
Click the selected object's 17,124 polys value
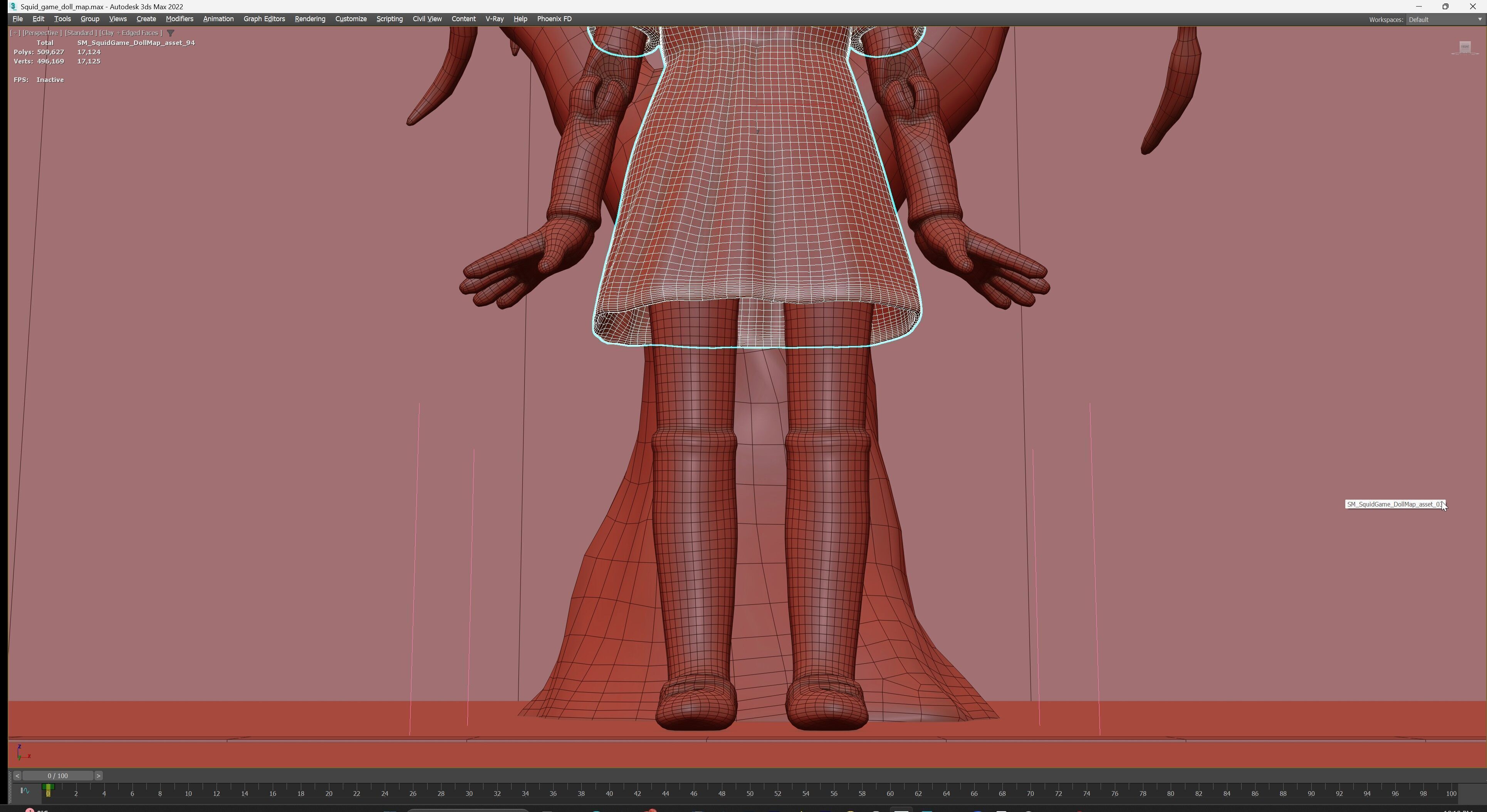click(89, 52)
